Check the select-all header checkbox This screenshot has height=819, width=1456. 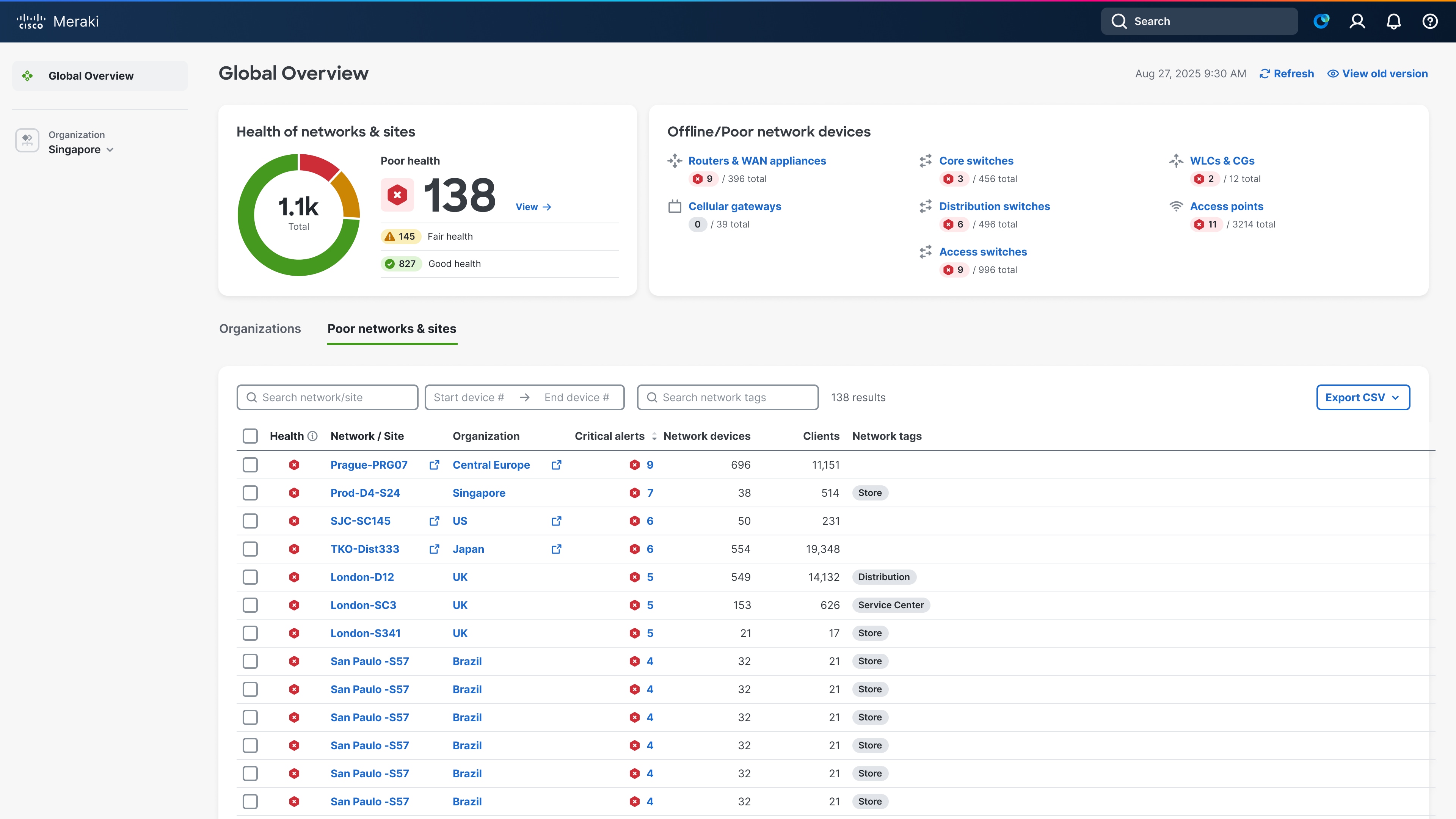click(250, 436)
